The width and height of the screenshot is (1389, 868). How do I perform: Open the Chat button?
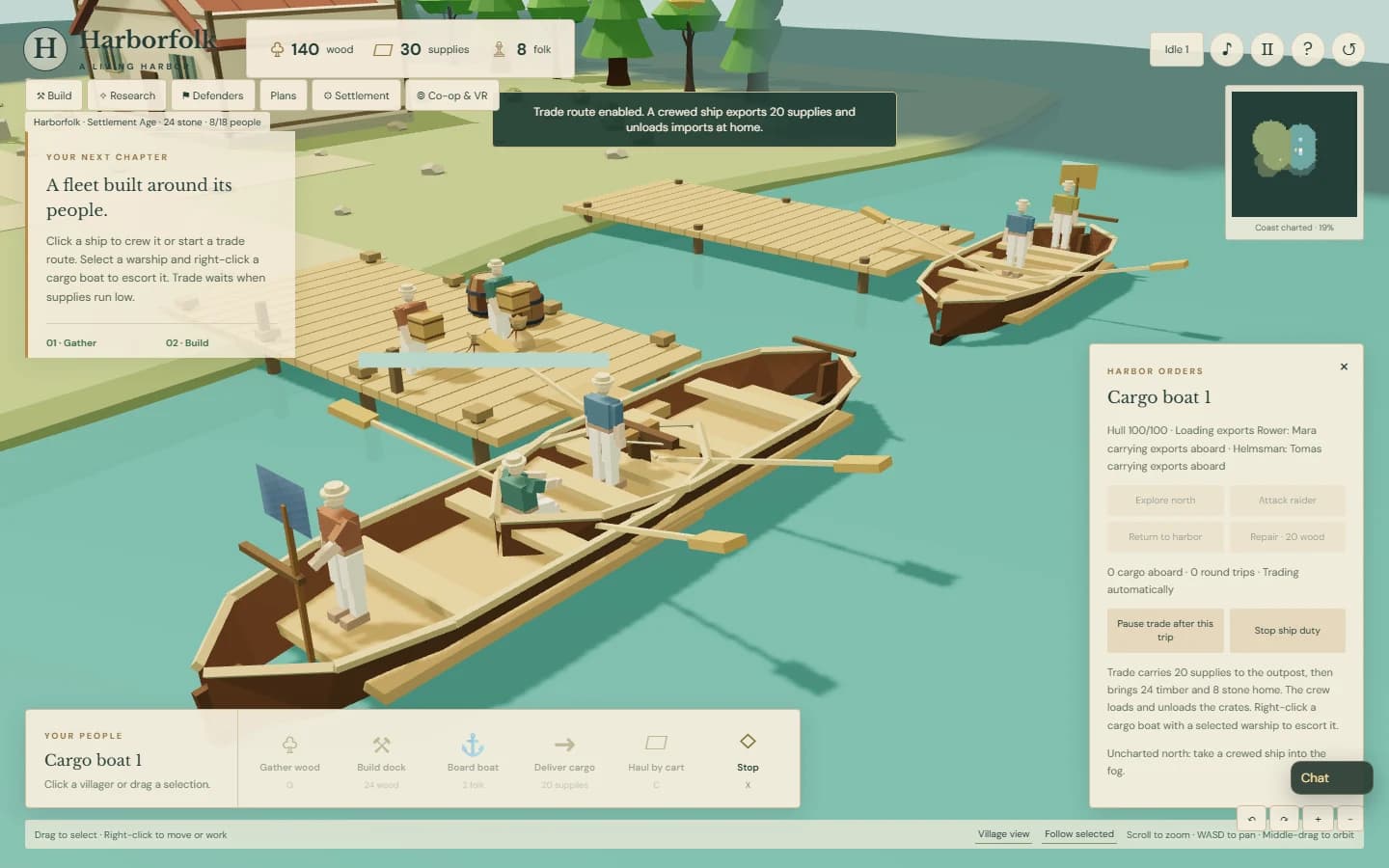coord(1331,778)
